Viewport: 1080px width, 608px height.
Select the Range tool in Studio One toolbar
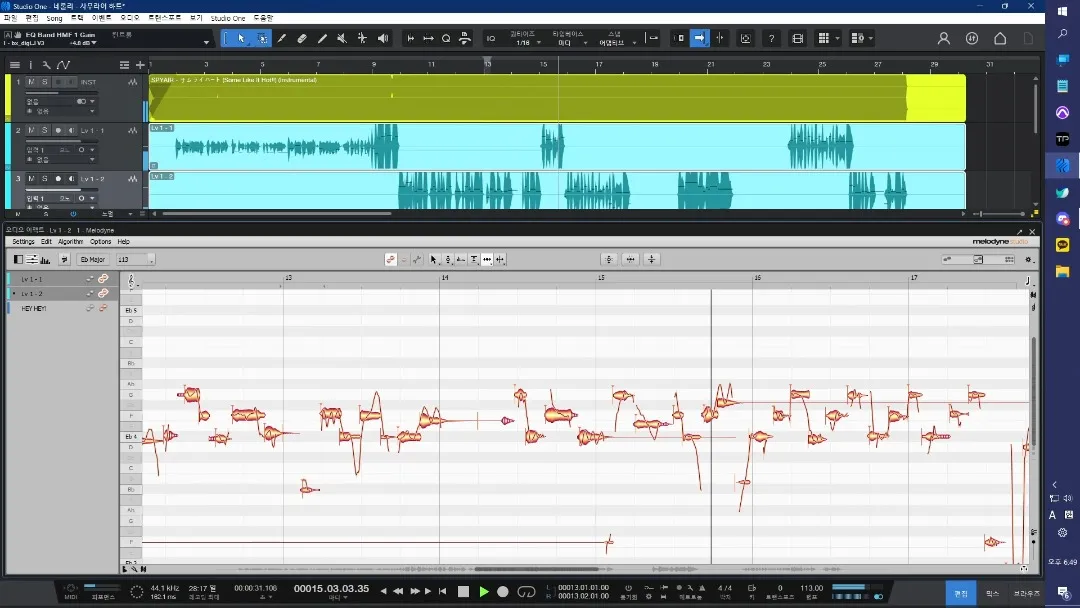click(x=262, y=39)
